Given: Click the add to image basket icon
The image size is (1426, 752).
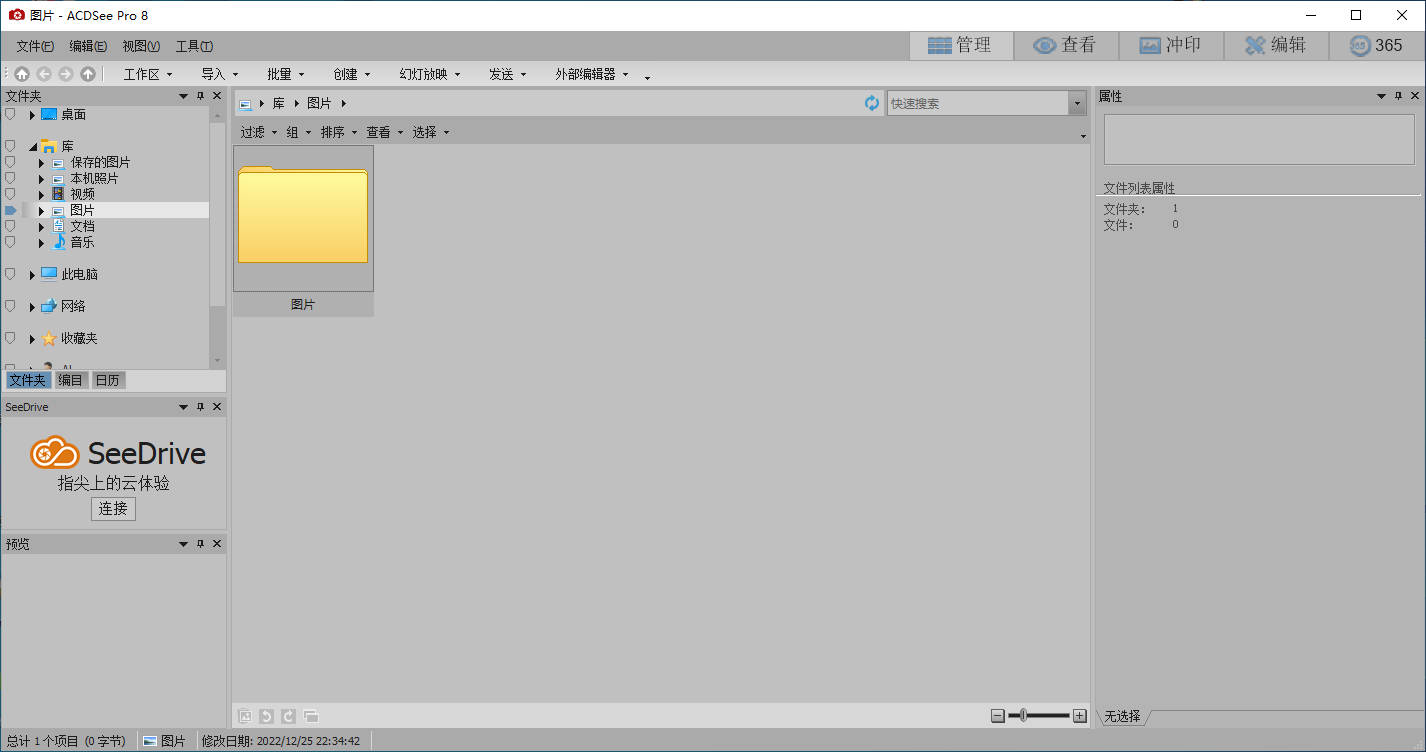Looking at the screenshot, I should point(245,716).
